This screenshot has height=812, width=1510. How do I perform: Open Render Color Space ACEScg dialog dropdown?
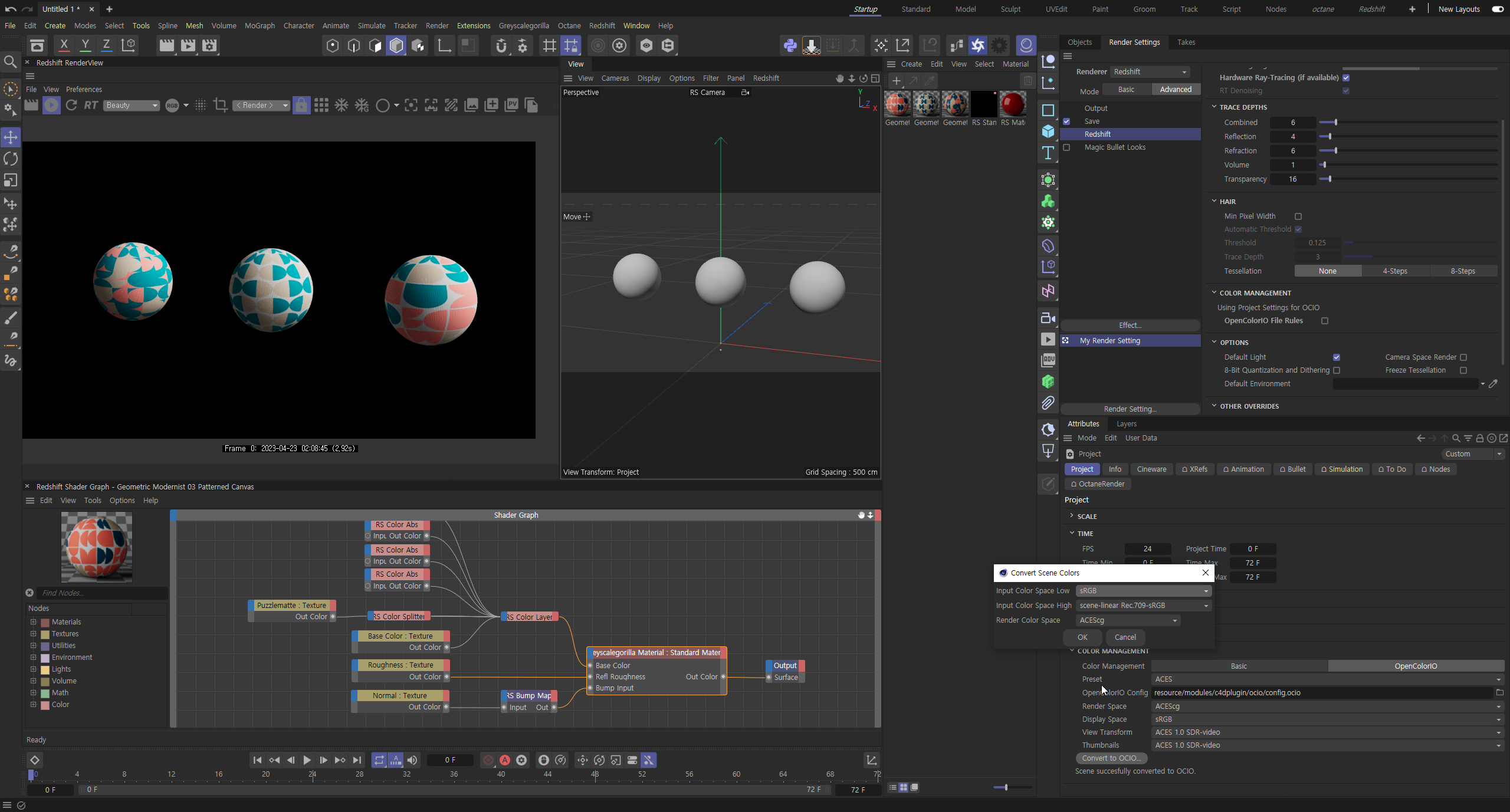tap(1128, 620)
